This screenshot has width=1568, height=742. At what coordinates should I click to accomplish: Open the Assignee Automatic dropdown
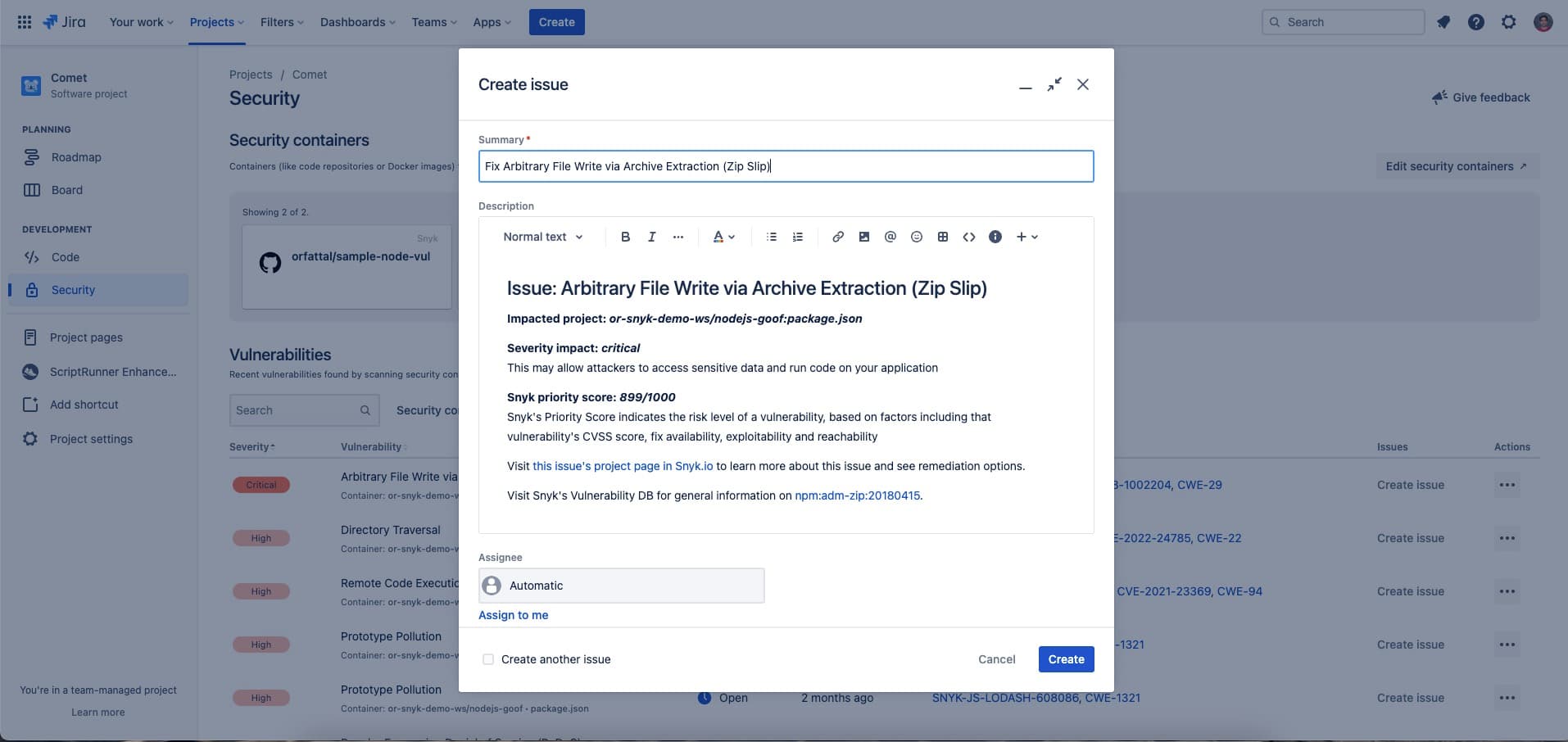coord(622,586)
